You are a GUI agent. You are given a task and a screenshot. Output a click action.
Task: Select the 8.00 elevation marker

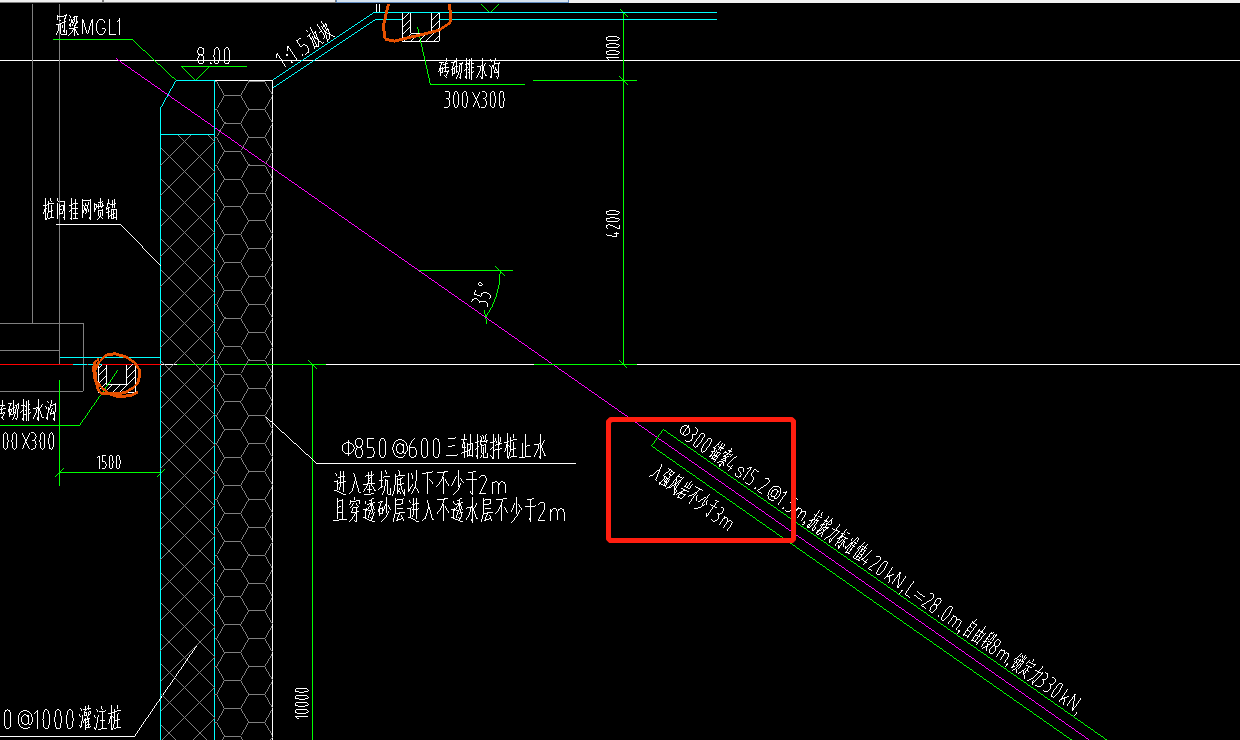213,57
